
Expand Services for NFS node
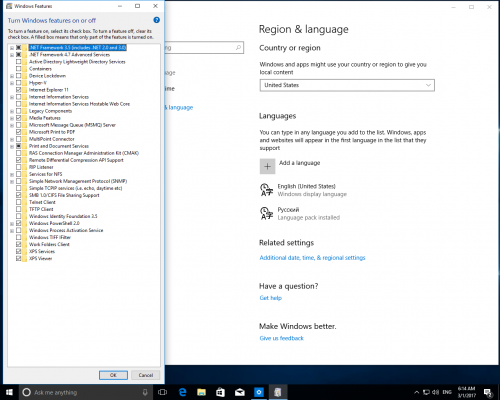12,174
